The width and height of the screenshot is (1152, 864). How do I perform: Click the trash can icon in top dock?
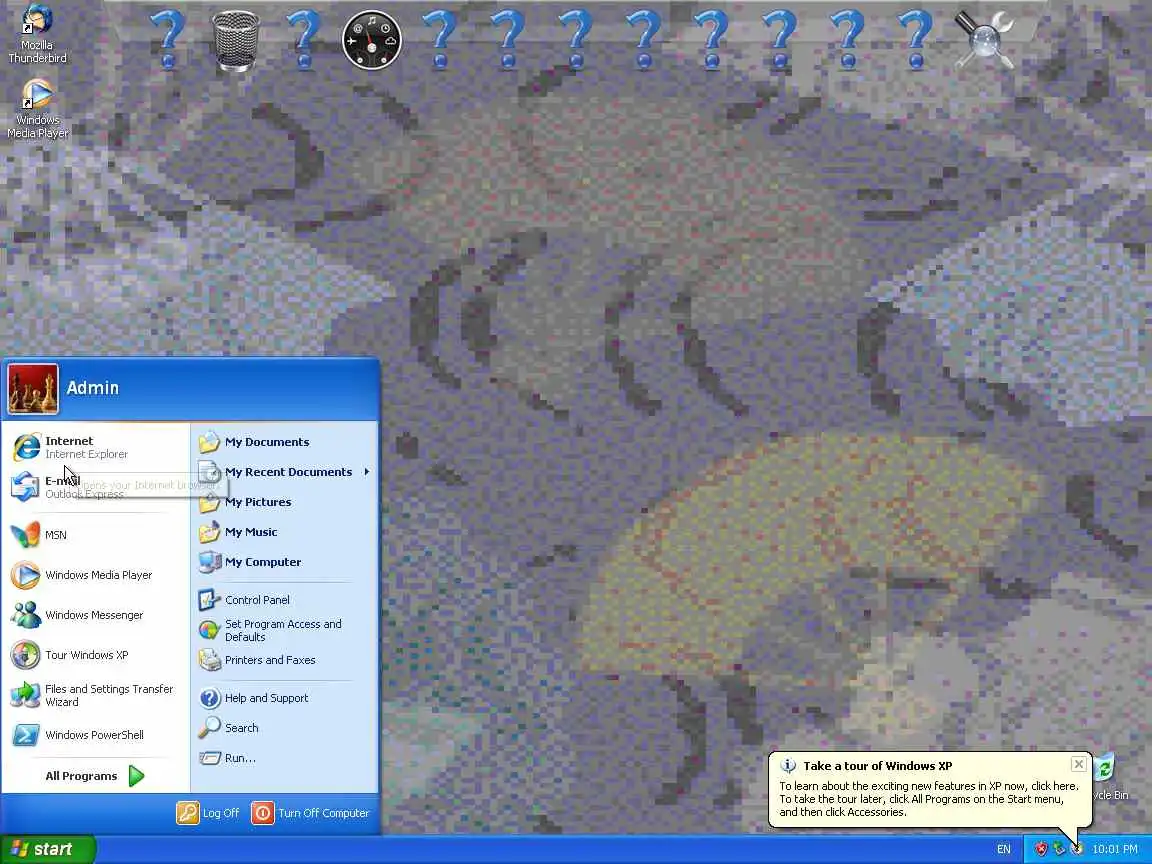pos(236,41)
